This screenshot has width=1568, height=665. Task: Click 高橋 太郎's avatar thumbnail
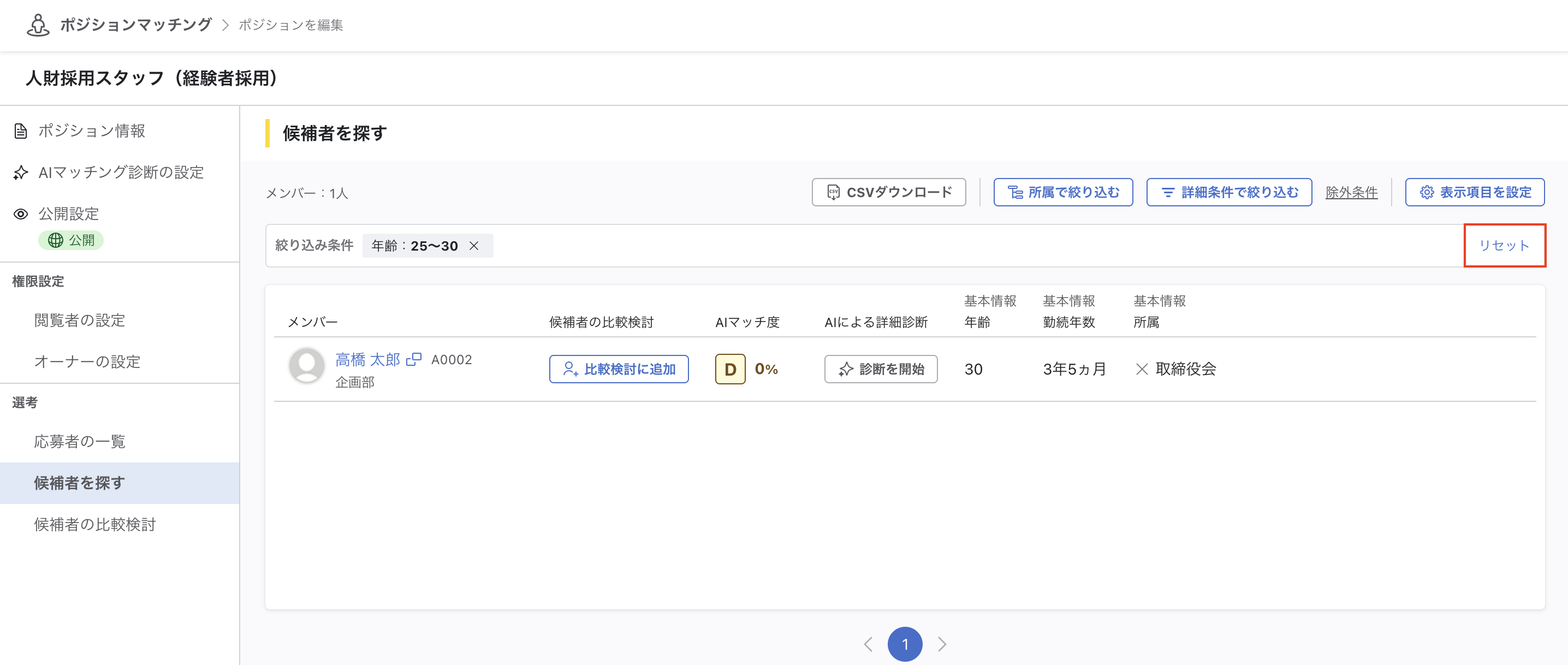306,365
